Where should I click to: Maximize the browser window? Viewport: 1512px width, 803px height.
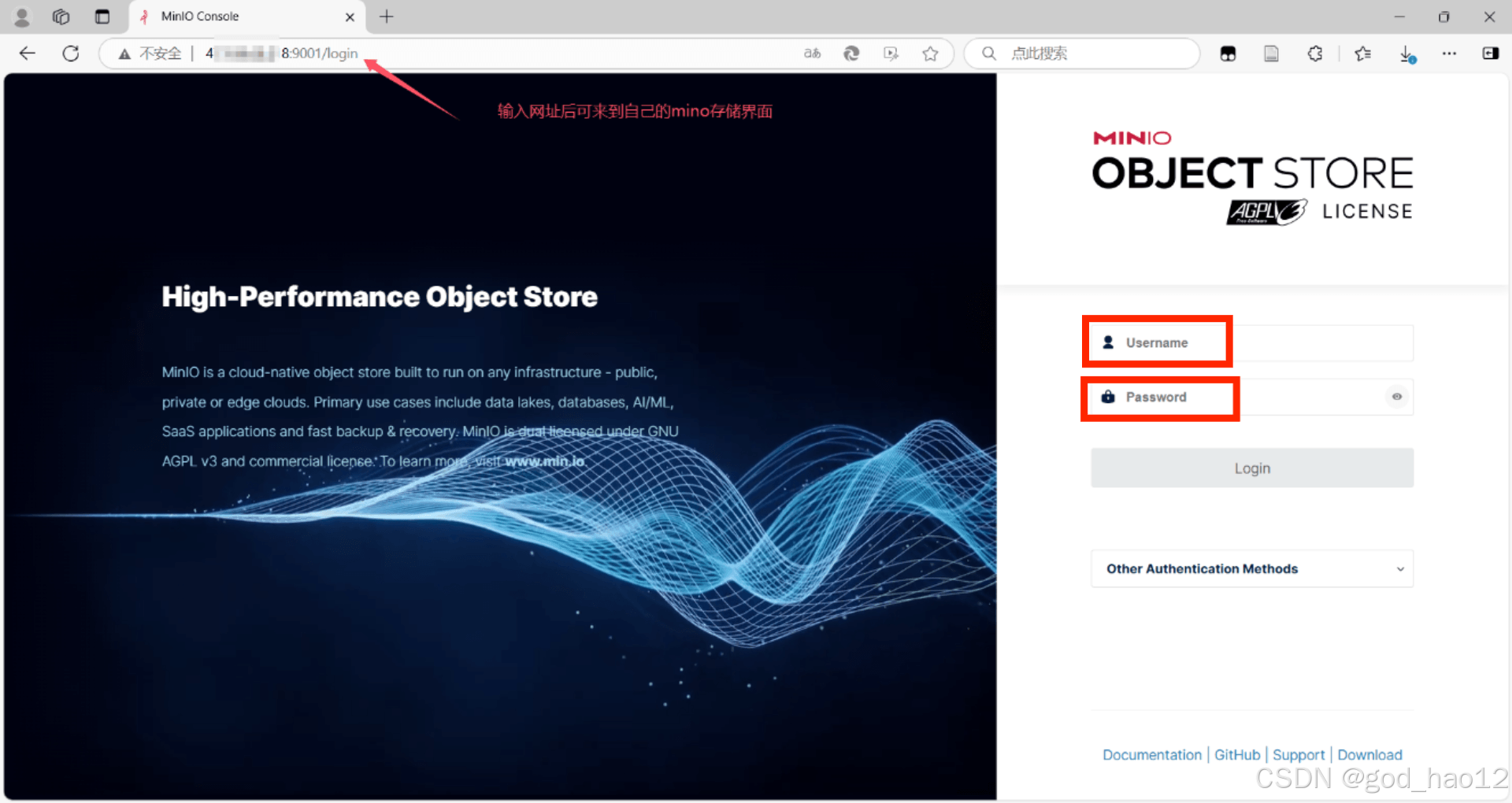pos(1443,17)
